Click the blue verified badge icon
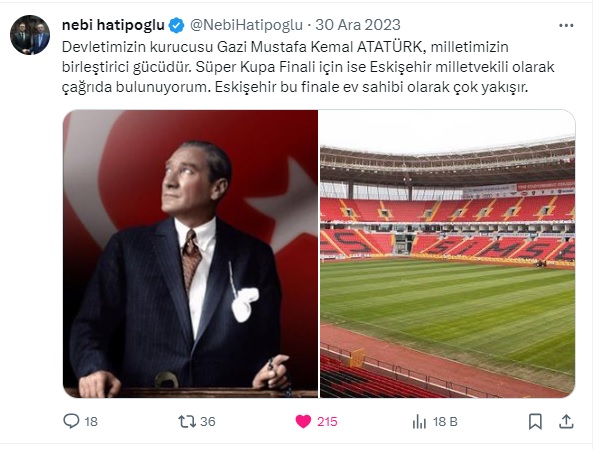Screen dimensions: 602x449 177,25
